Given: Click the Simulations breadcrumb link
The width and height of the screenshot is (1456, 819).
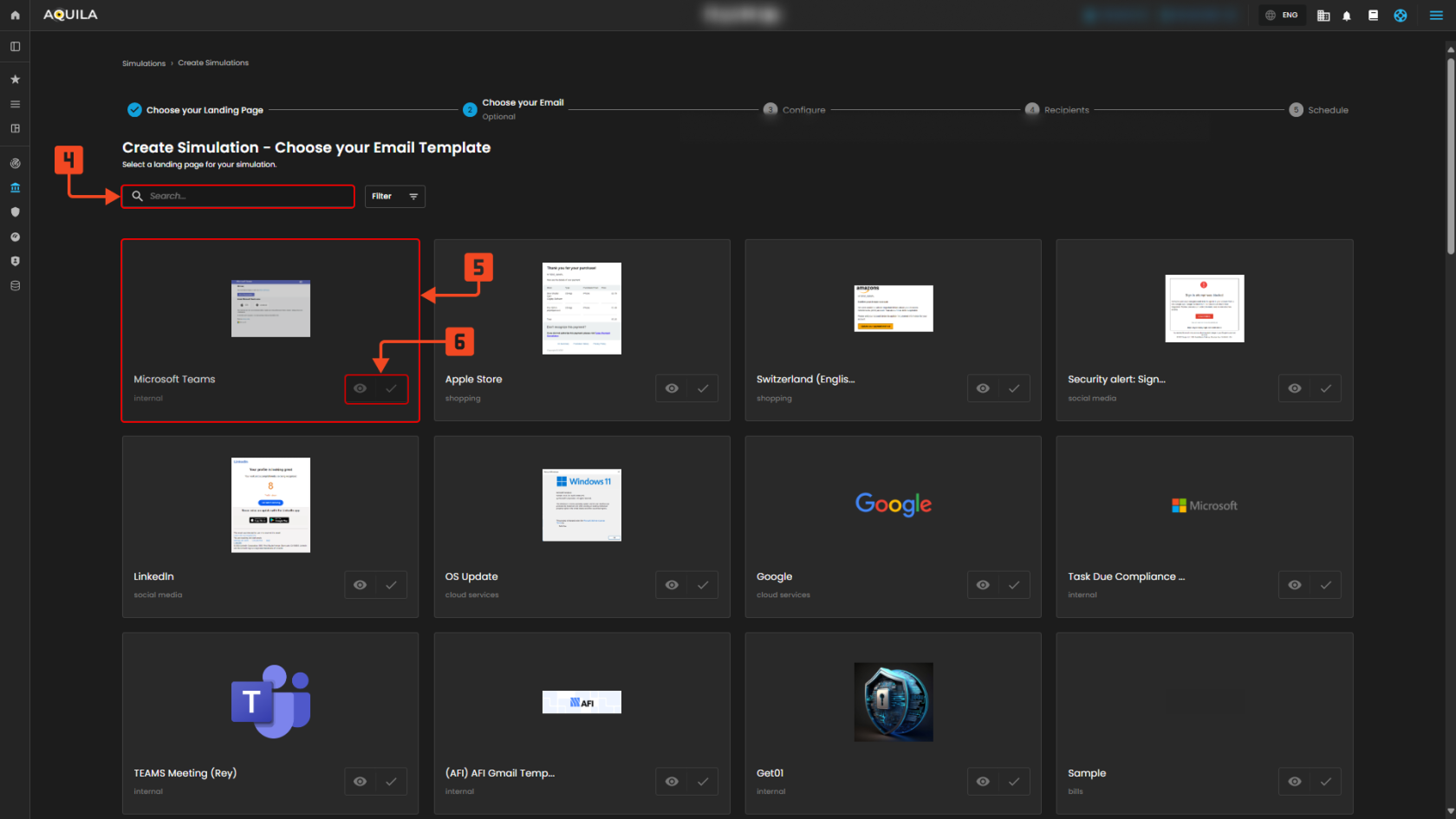Looking at the screenshot, I should [144, 63].
